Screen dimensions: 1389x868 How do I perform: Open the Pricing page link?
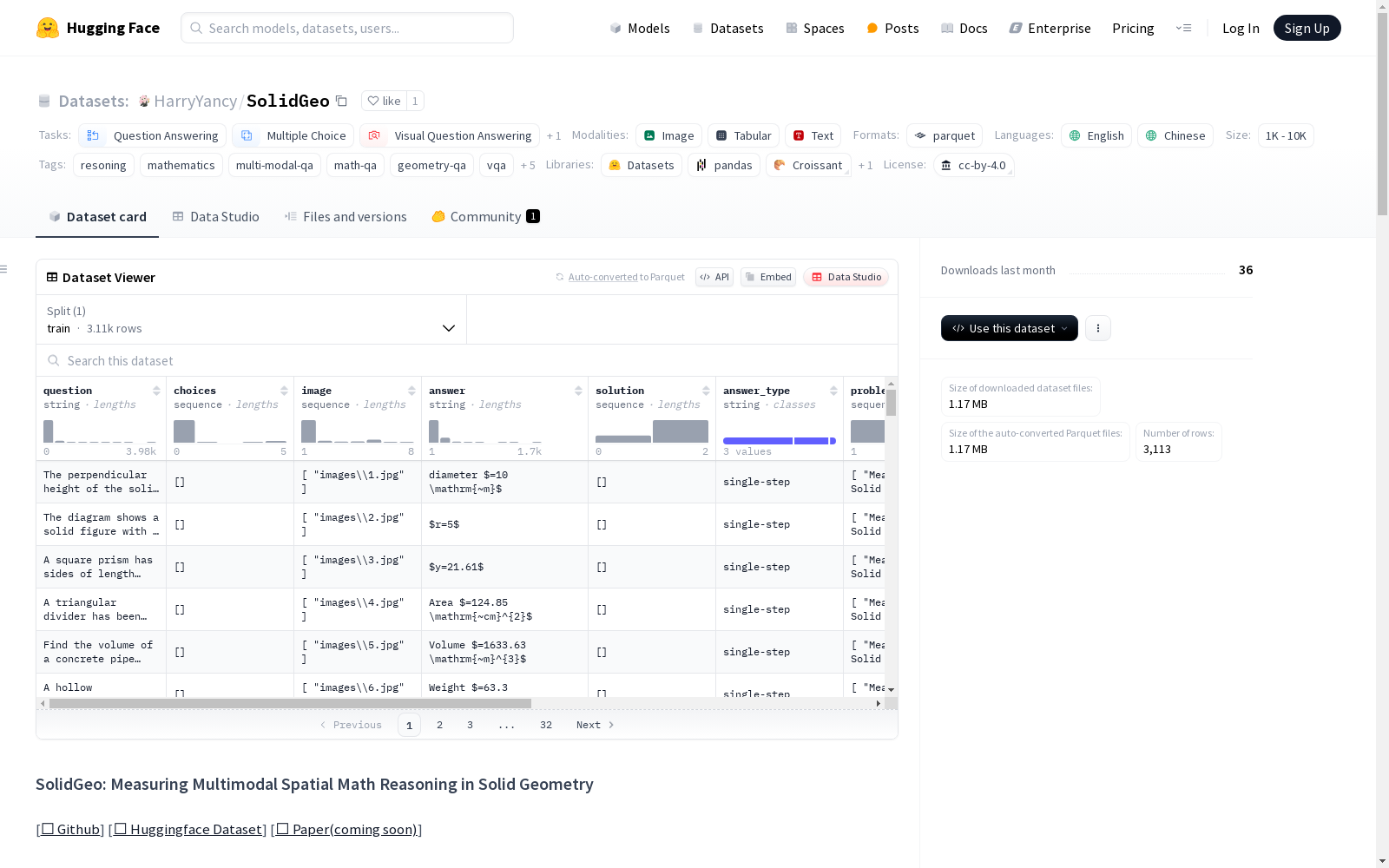[1133, 28]
